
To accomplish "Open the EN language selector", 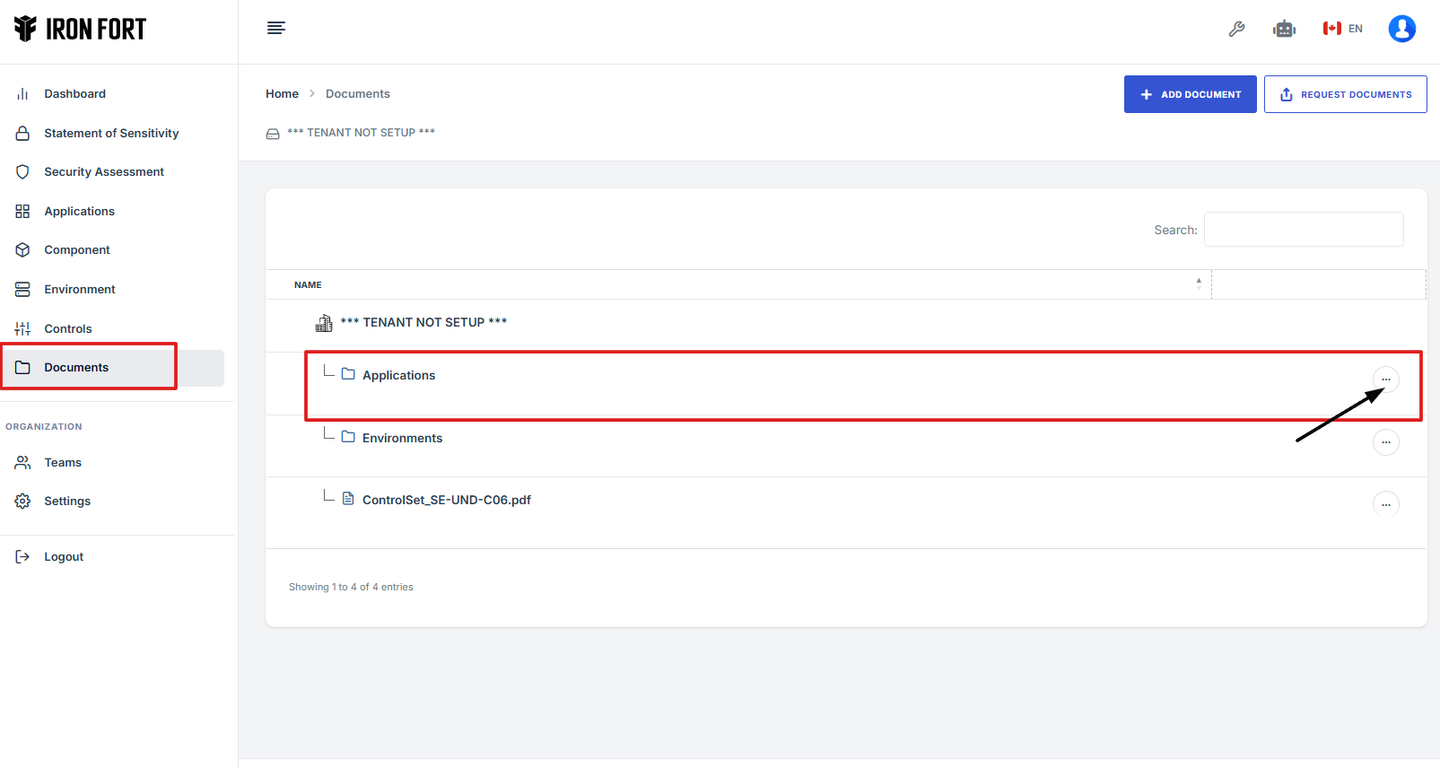I will click(1343, 29).
